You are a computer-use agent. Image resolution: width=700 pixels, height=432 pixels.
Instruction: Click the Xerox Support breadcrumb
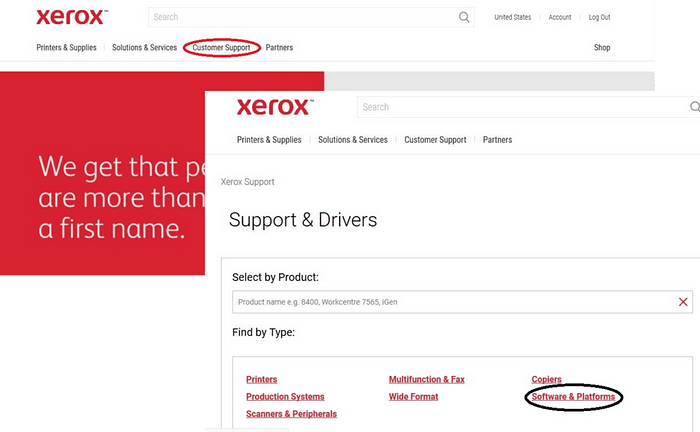point(247,182)
